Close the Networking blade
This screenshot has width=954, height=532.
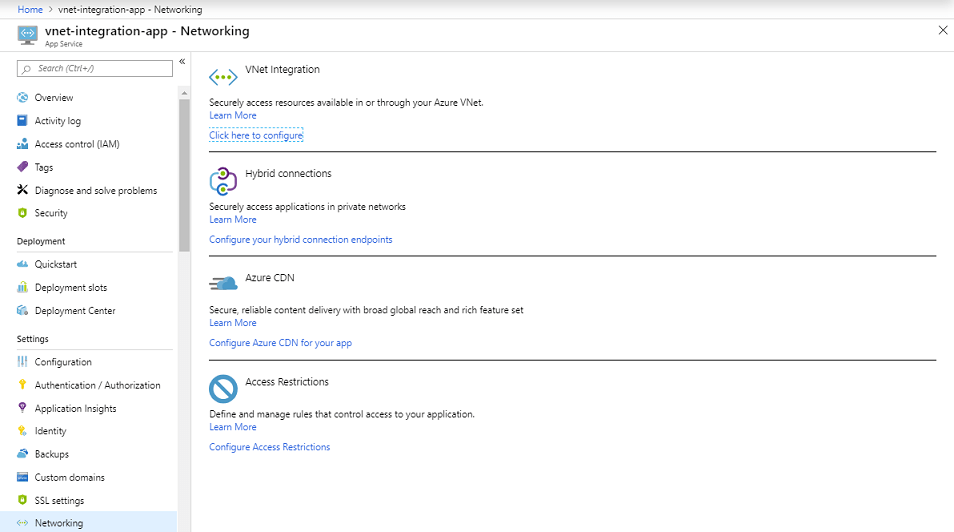click(x=942, y=30)
